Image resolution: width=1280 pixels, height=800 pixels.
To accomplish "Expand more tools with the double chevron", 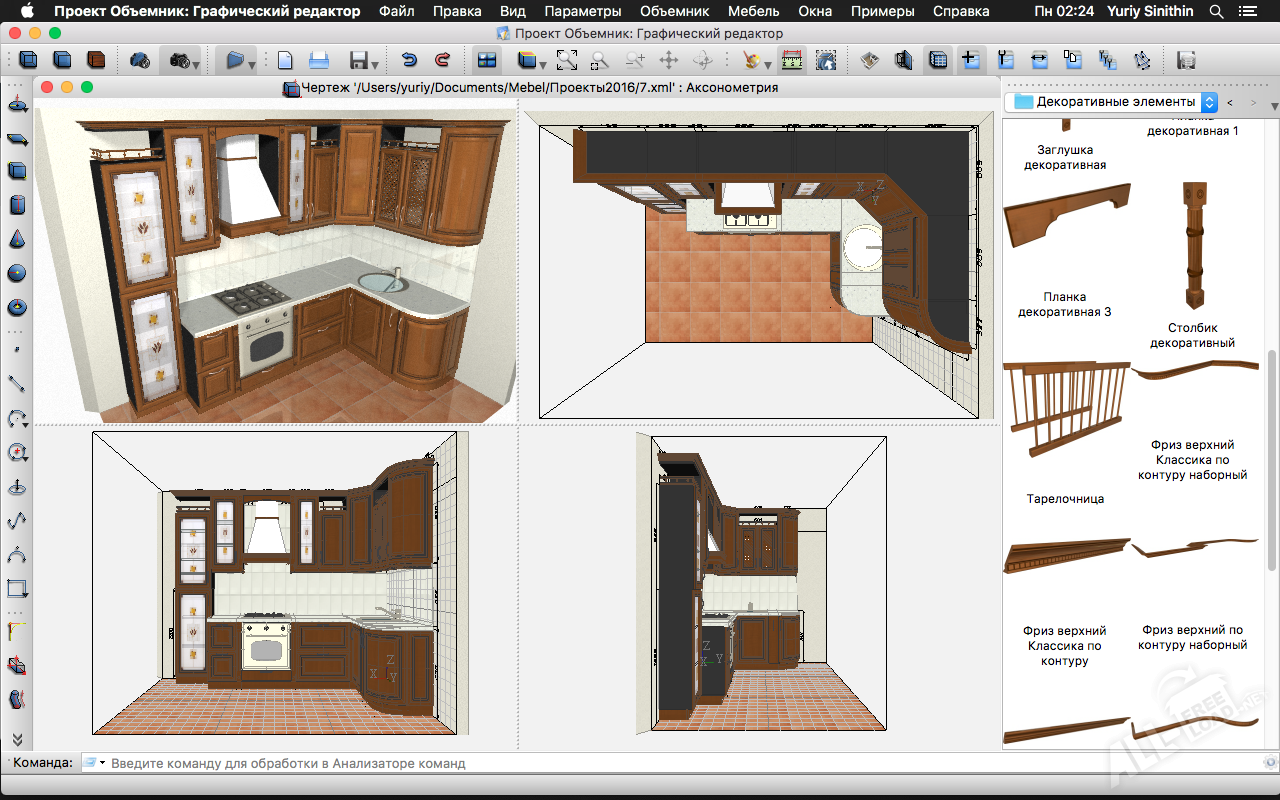I will [x=17, y=739].
